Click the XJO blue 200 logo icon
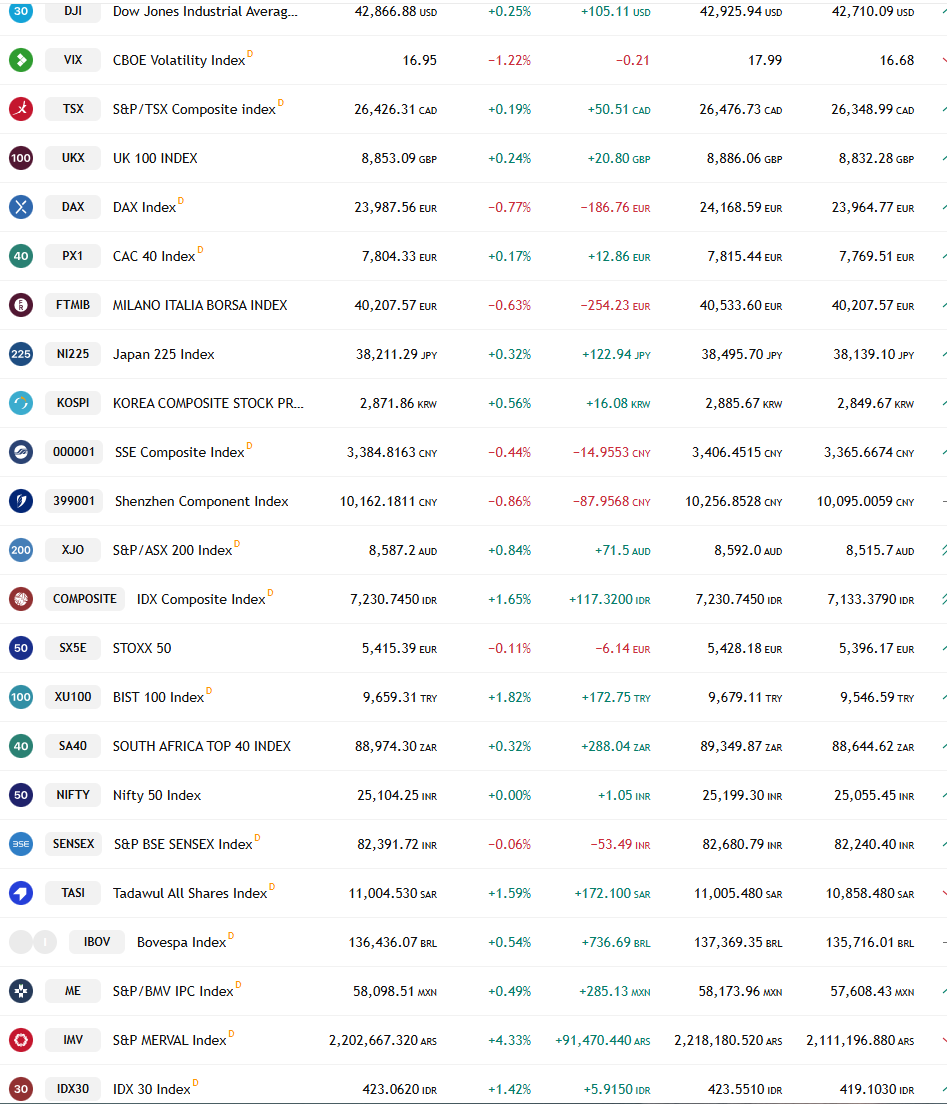 point(21,550)
